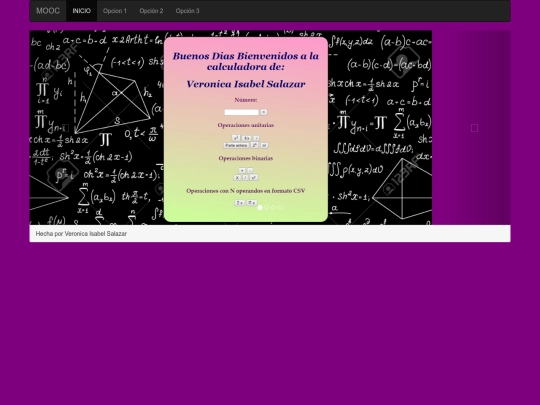Click the n! factorial button
540x405 pixels.
tap(264, 146)
